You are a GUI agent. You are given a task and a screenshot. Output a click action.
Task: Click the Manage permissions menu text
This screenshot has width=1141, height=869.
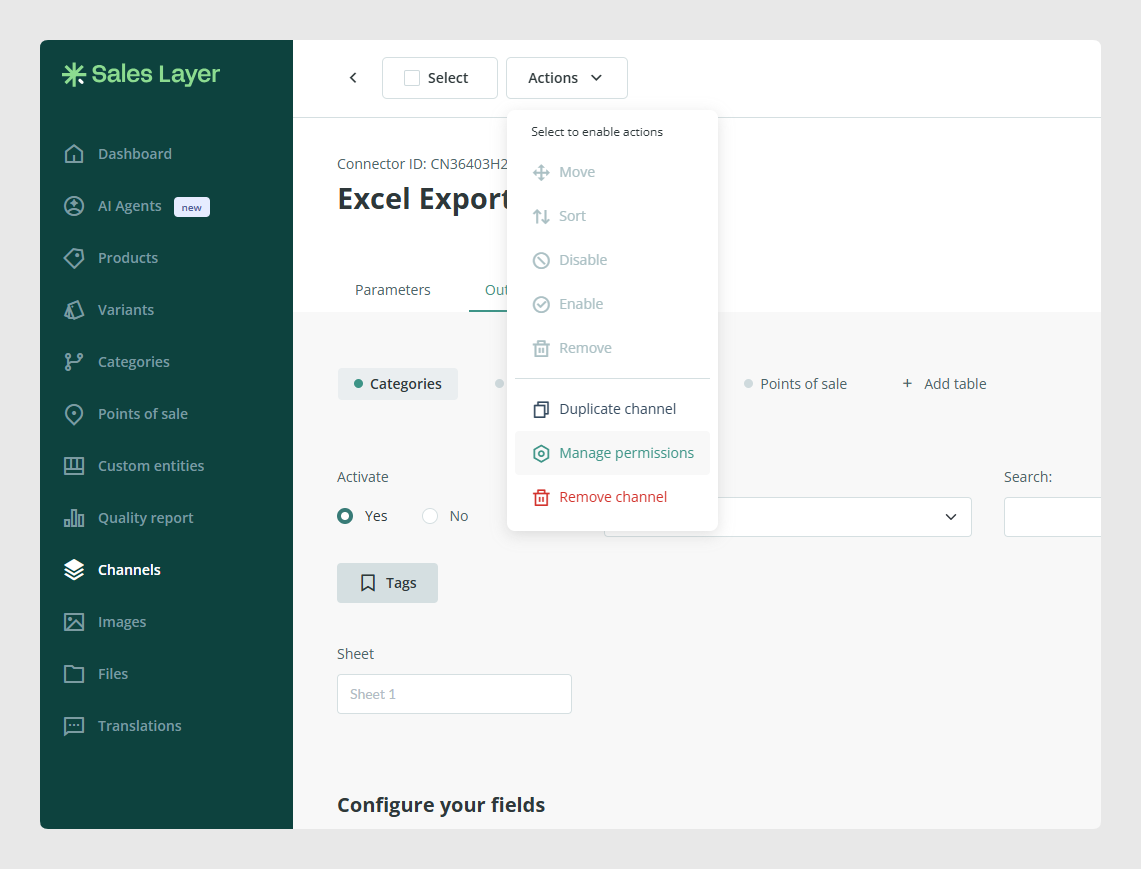[x=627, y=453]
